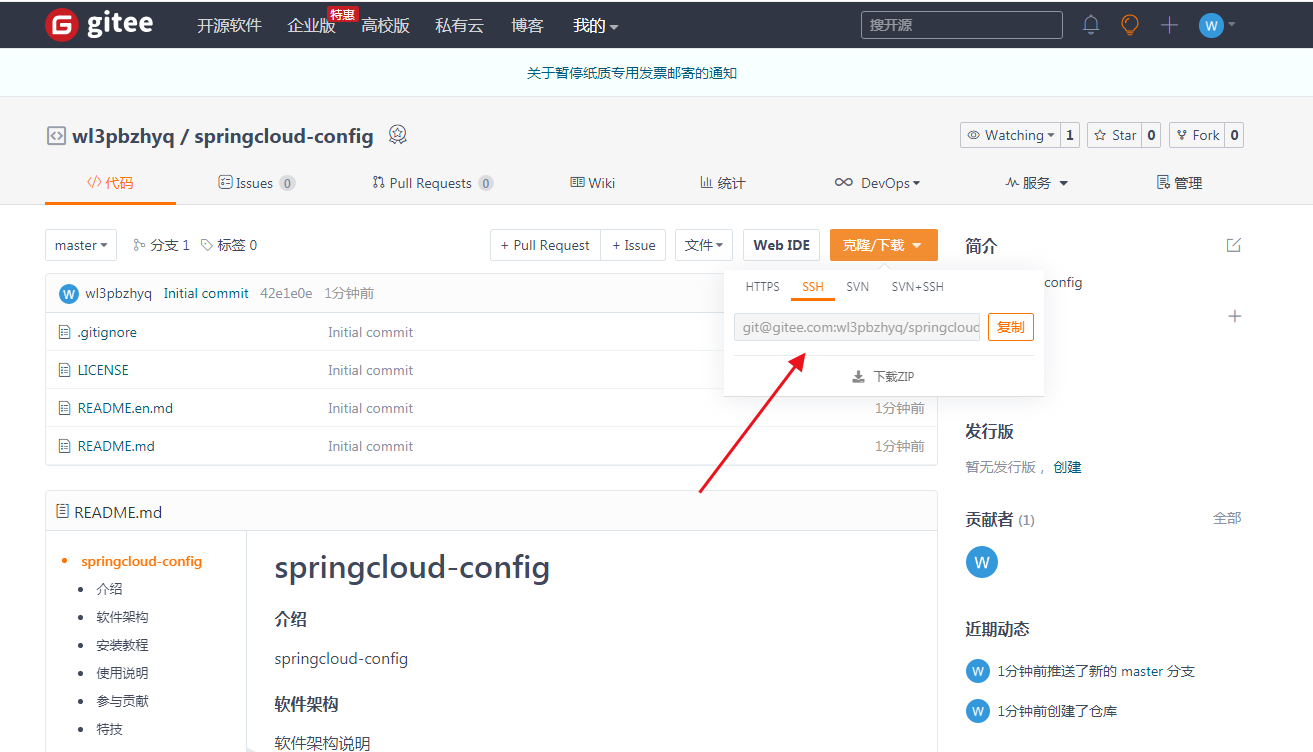1313x752 pixels.
Task: Select the SVN clone tab
Action: pyautogui.click(x=857, y=287)
